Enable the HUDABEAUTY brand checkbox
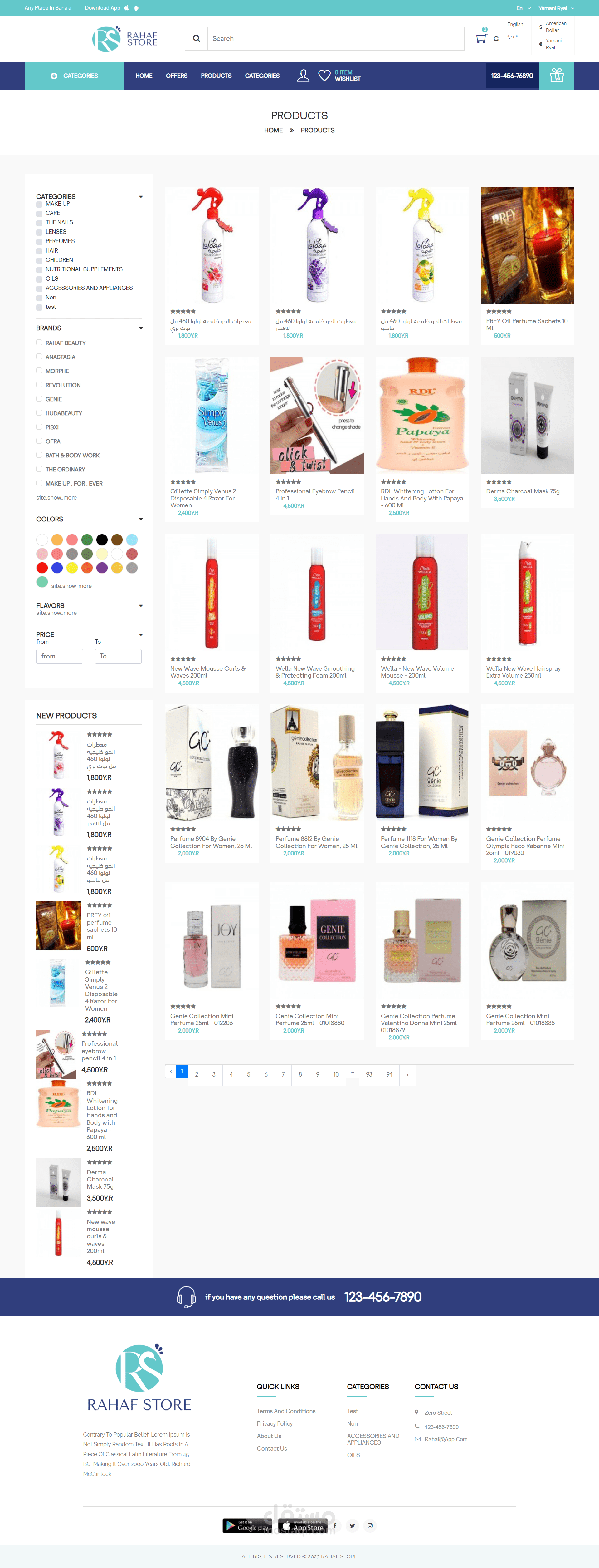Viewport: 599px width, 1568px height. (40, 413)
